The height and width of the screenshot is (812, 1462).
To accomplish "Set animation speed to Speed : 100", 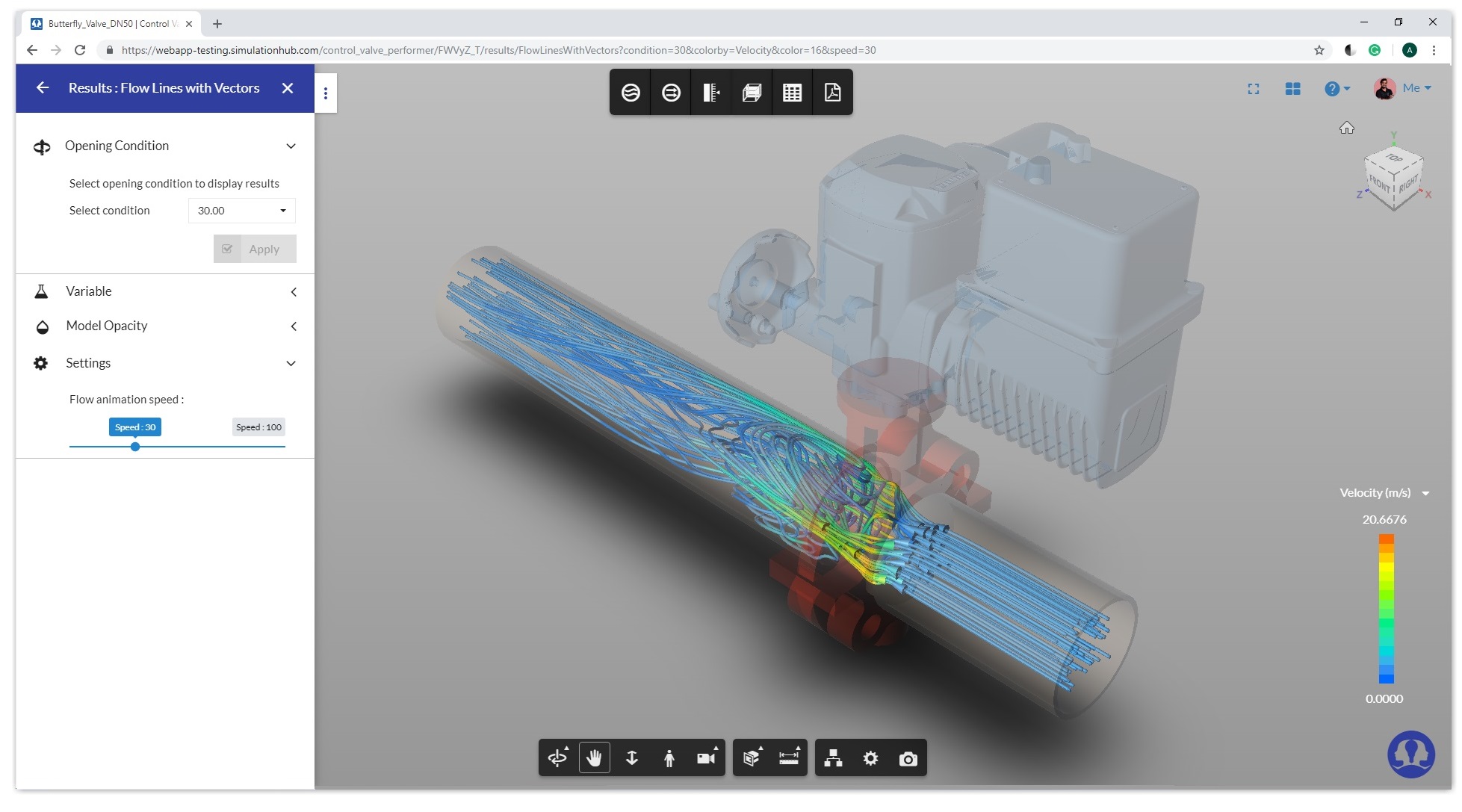I will [x=258, y=427].
